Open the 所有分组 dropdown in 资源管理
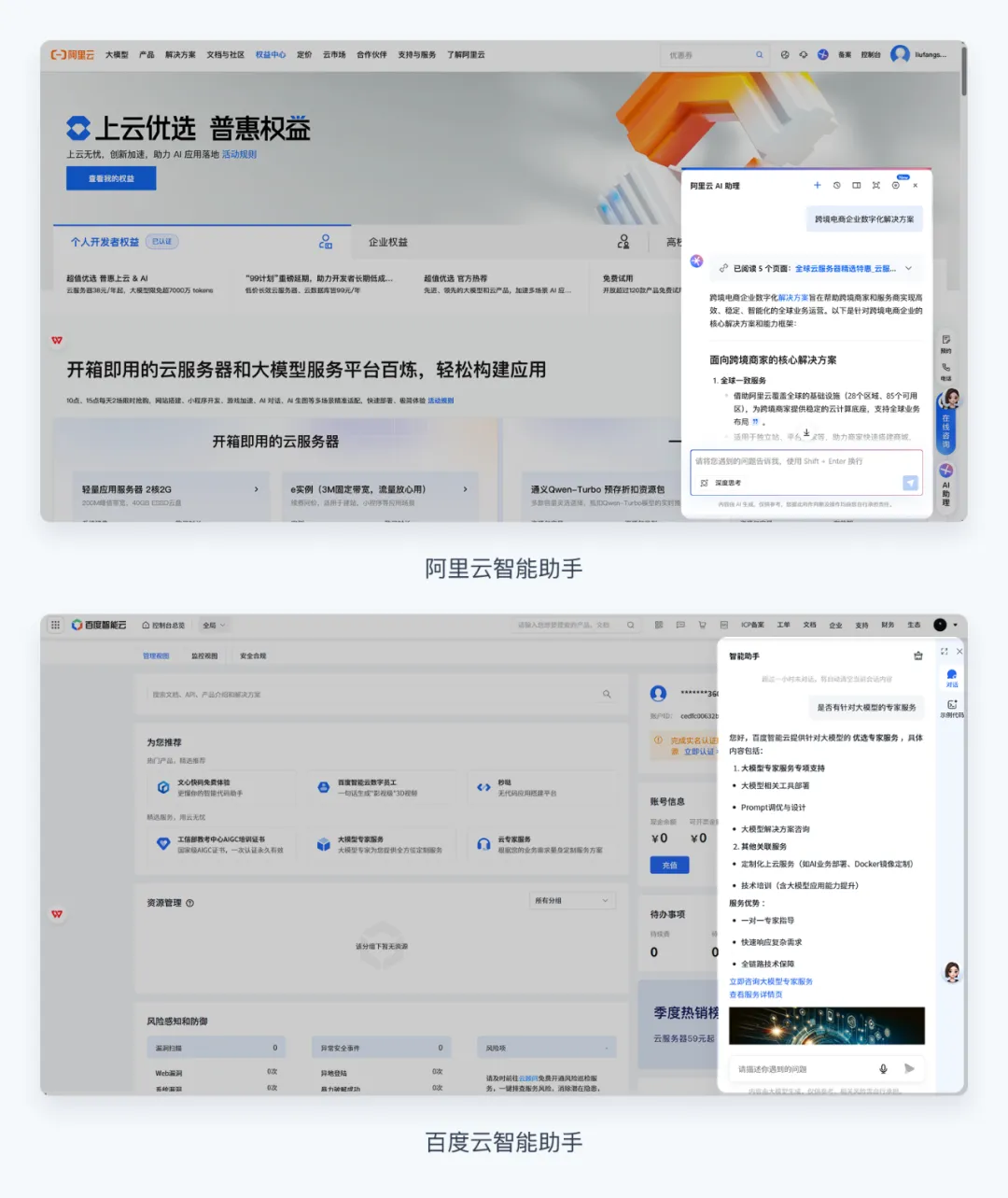This screenshot has height=1198, width=1008. [x=572, y=900]
